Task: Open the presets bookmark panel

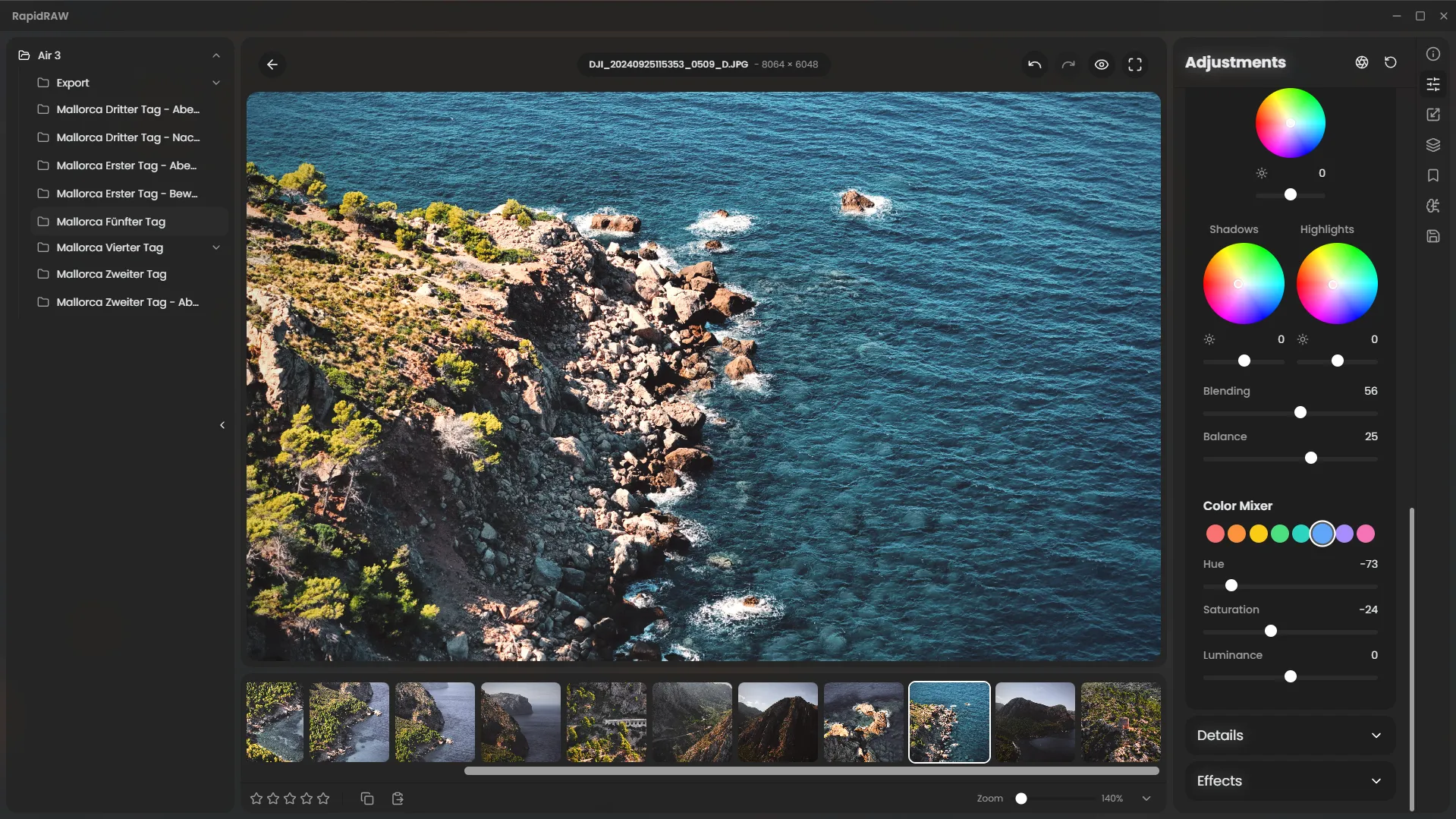Action: (1432, 175)
